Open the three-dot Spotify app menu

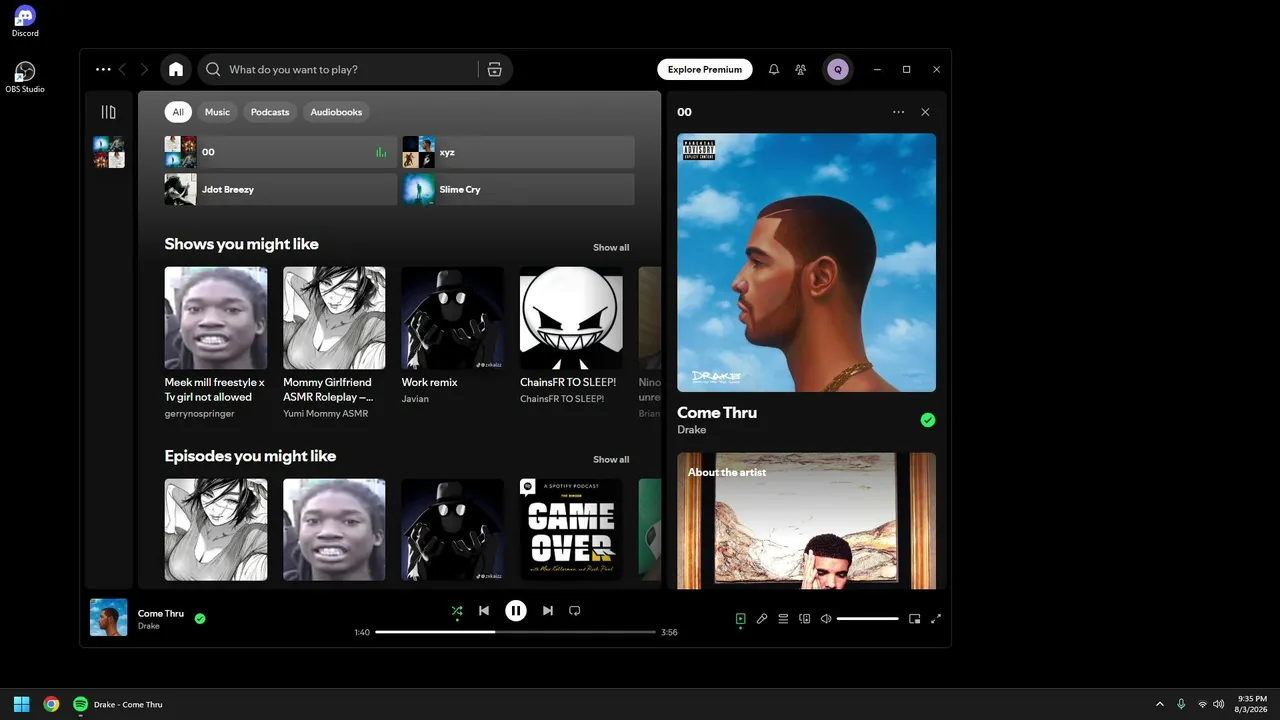point(103,69)
